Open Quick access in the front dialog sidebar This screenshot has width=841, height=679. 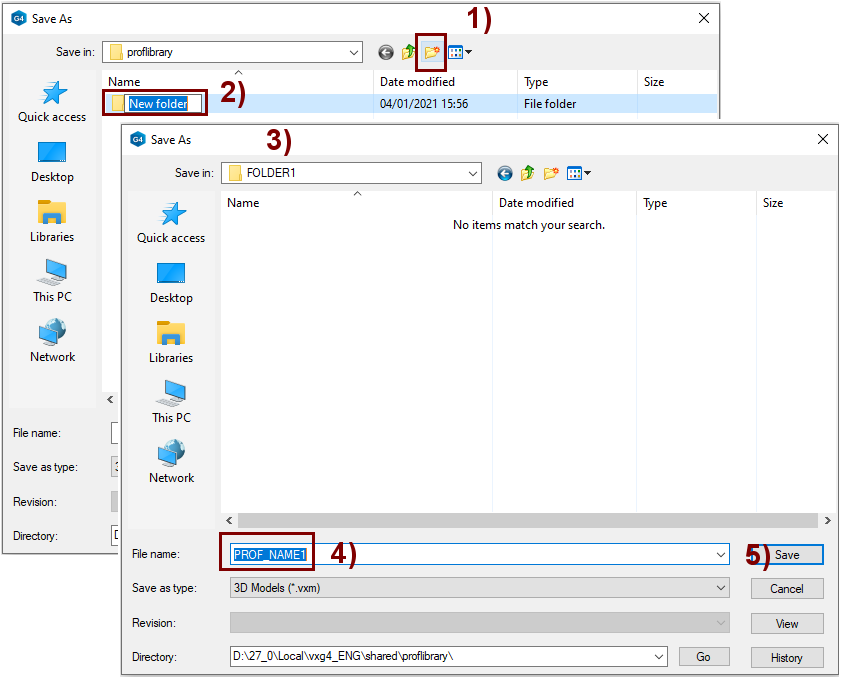[171, 222]
